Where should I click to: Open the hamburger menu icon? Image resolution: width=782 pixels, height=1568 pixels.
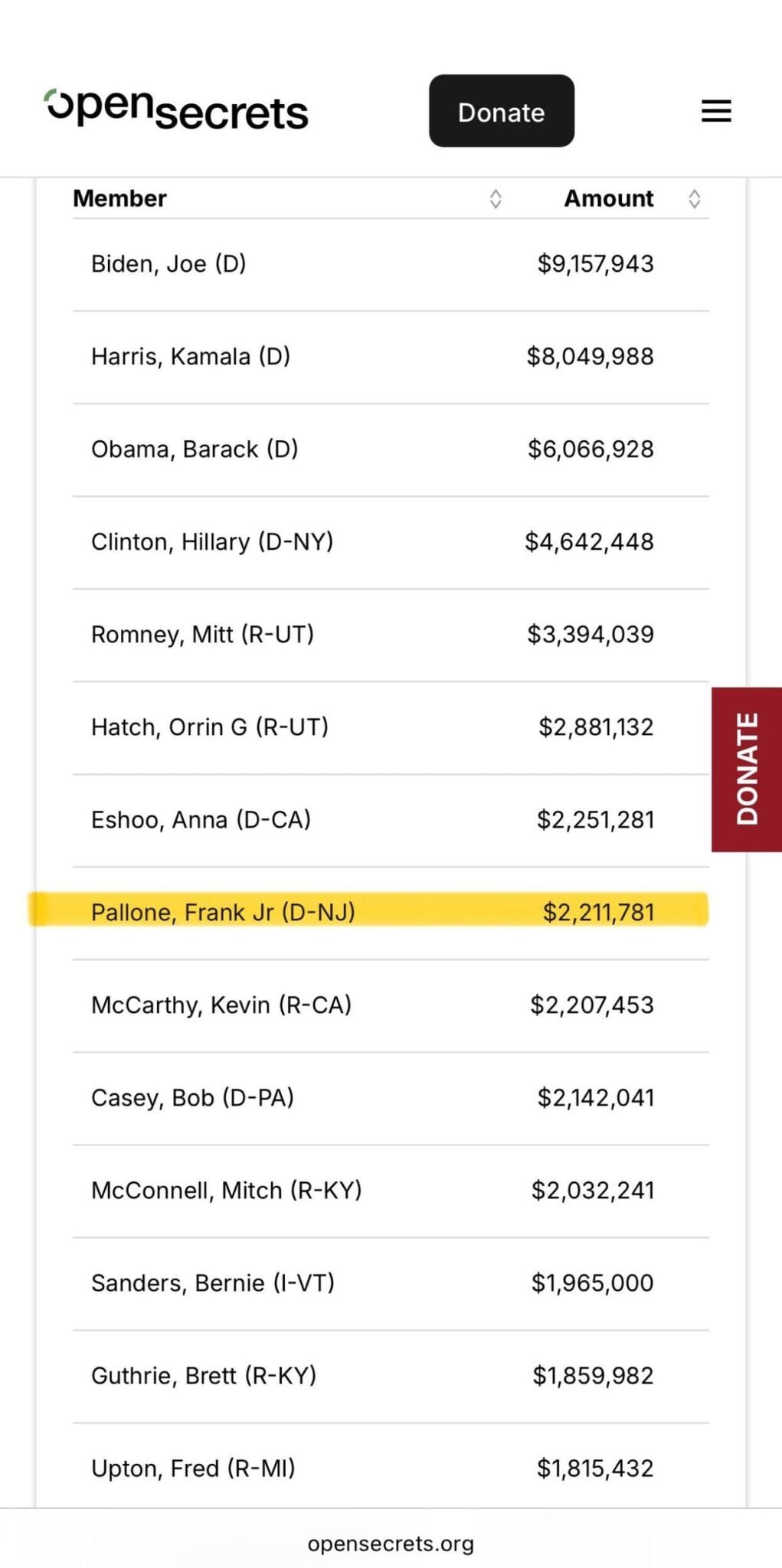click(x=716, y=111)
